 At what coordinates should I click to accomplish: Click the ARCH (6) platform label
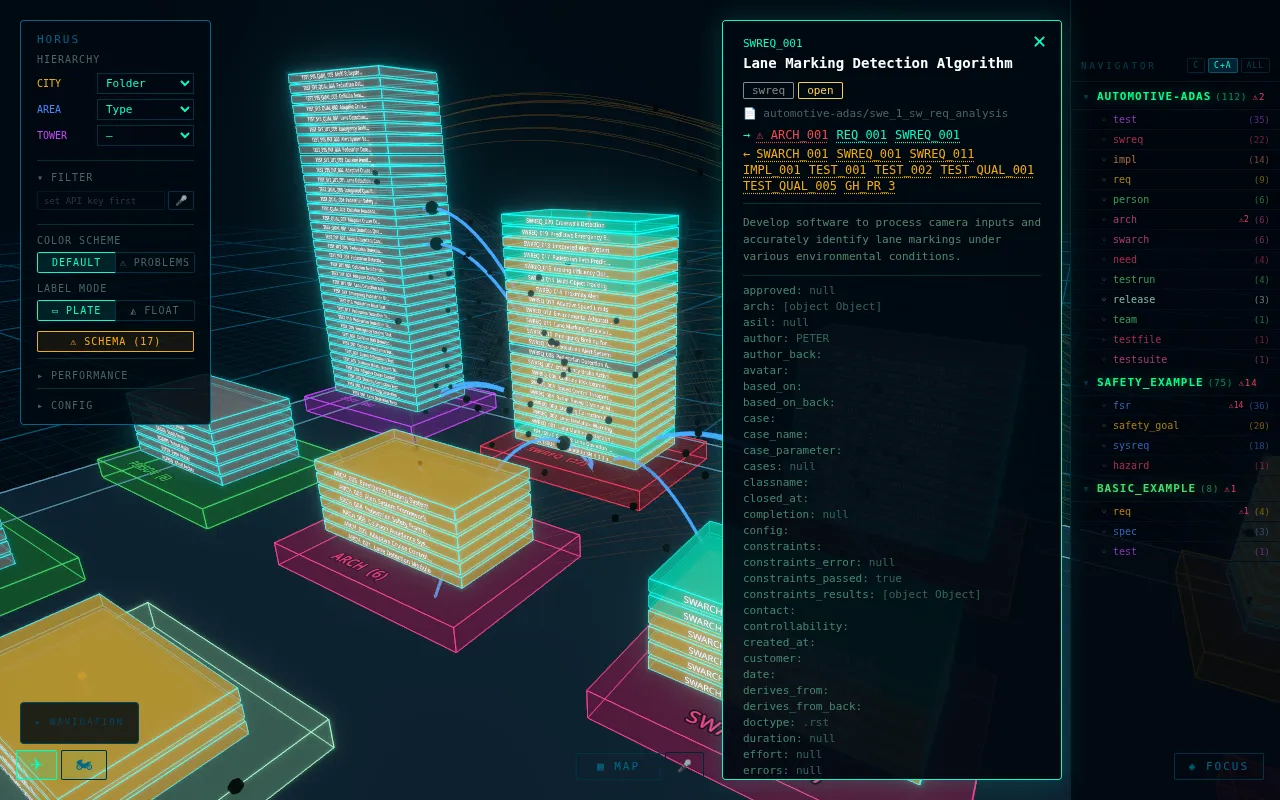[360, 566]
